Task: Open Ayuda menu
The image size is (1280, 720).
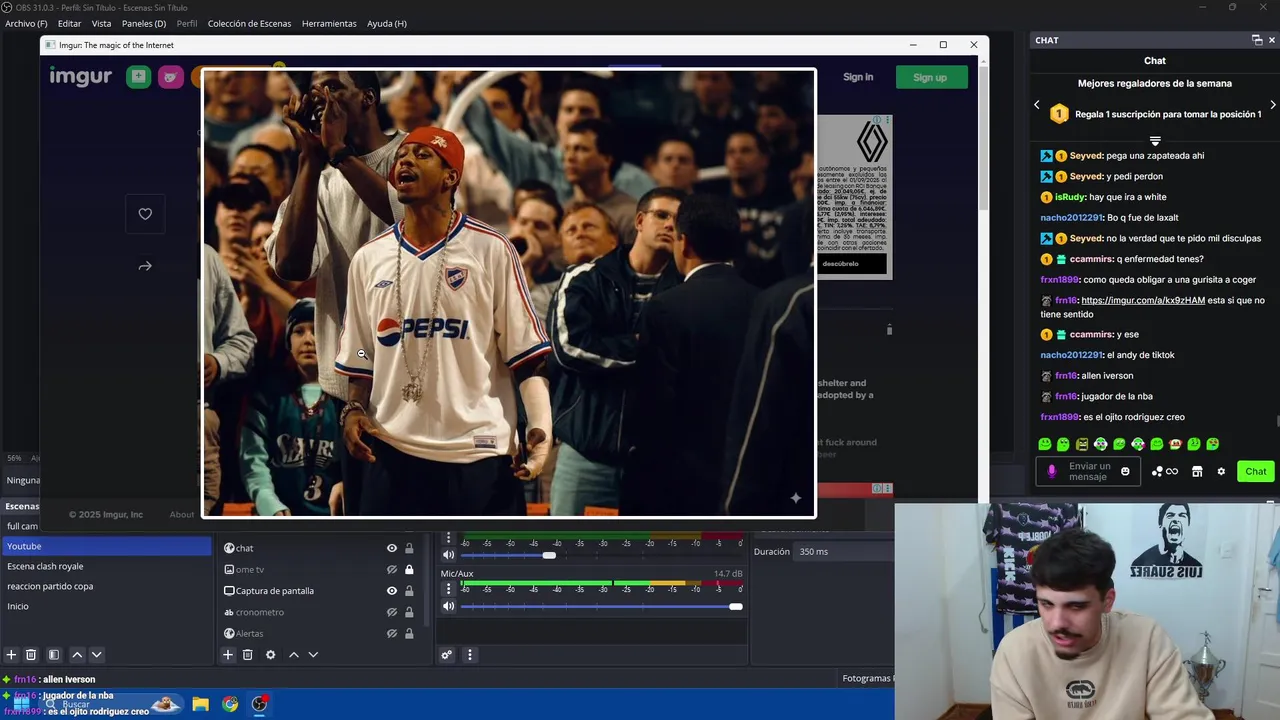Action: click(387, 23)
